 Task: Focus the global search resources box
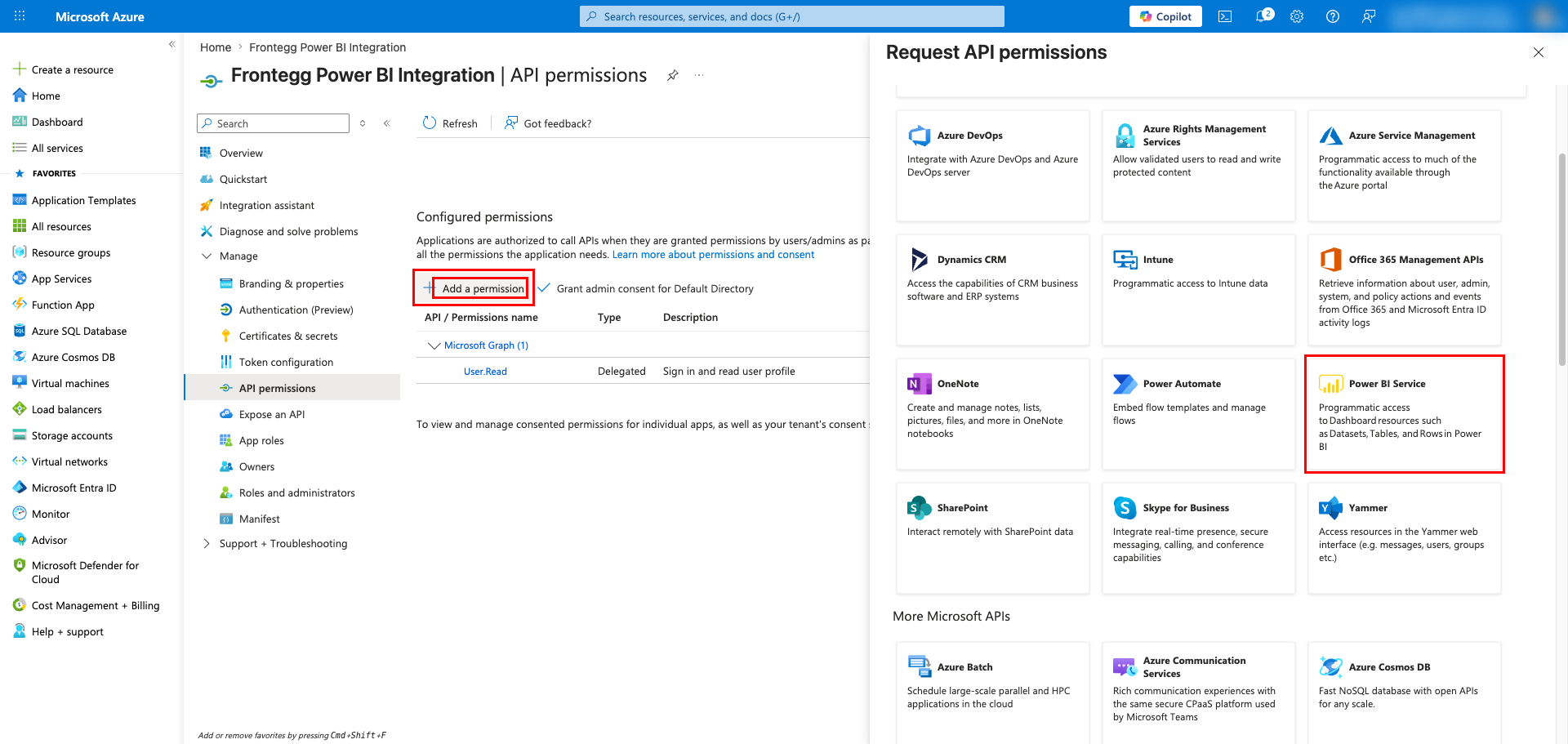pos(792,16)
